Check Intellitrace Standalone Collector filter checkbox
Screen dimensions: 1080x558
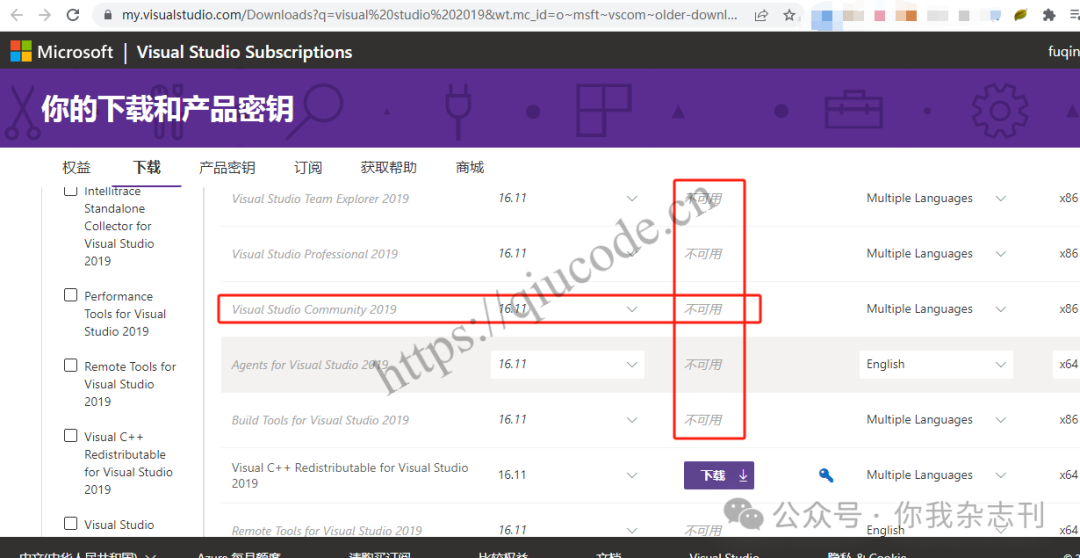70,192
